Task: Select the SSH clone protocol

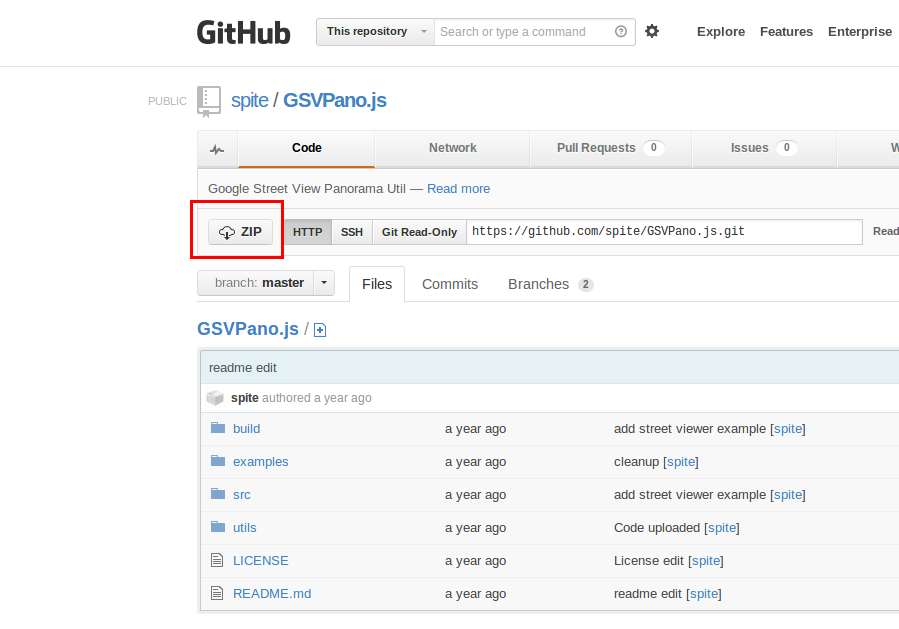Action: click(x=352, y=232)
